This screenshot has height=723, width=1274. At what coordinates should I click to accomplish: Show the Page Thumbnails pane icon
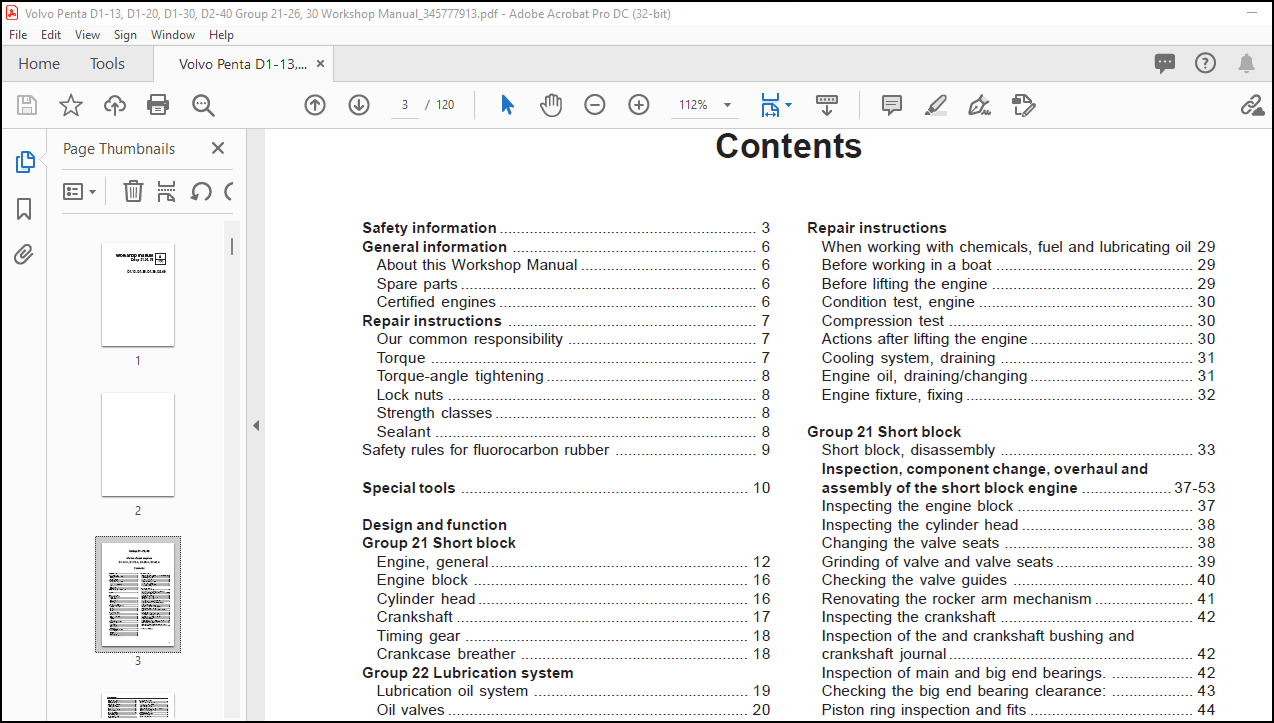click(25, 162)
